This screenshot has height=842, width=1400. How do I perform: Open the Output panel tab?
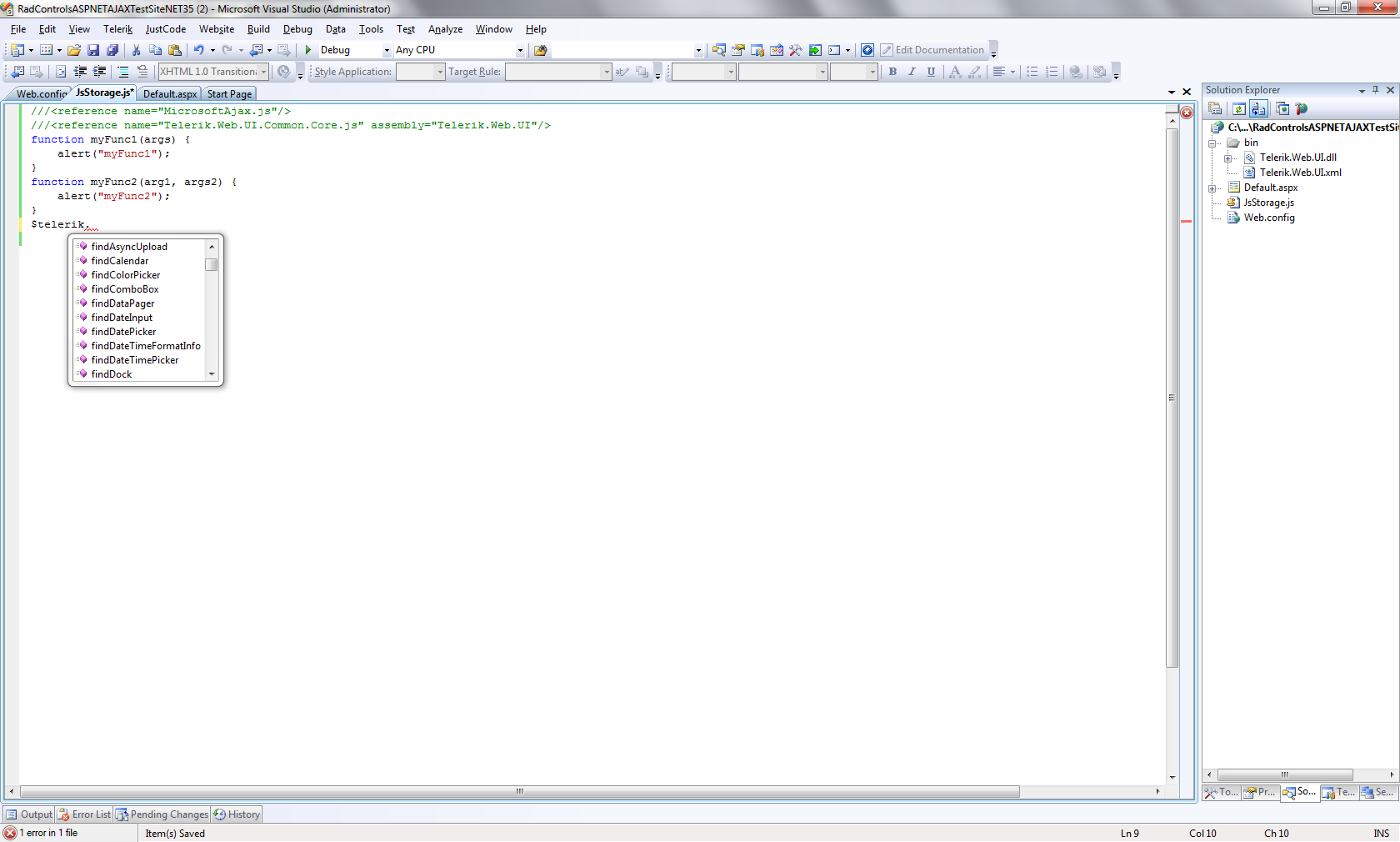(x=29, y=814)
